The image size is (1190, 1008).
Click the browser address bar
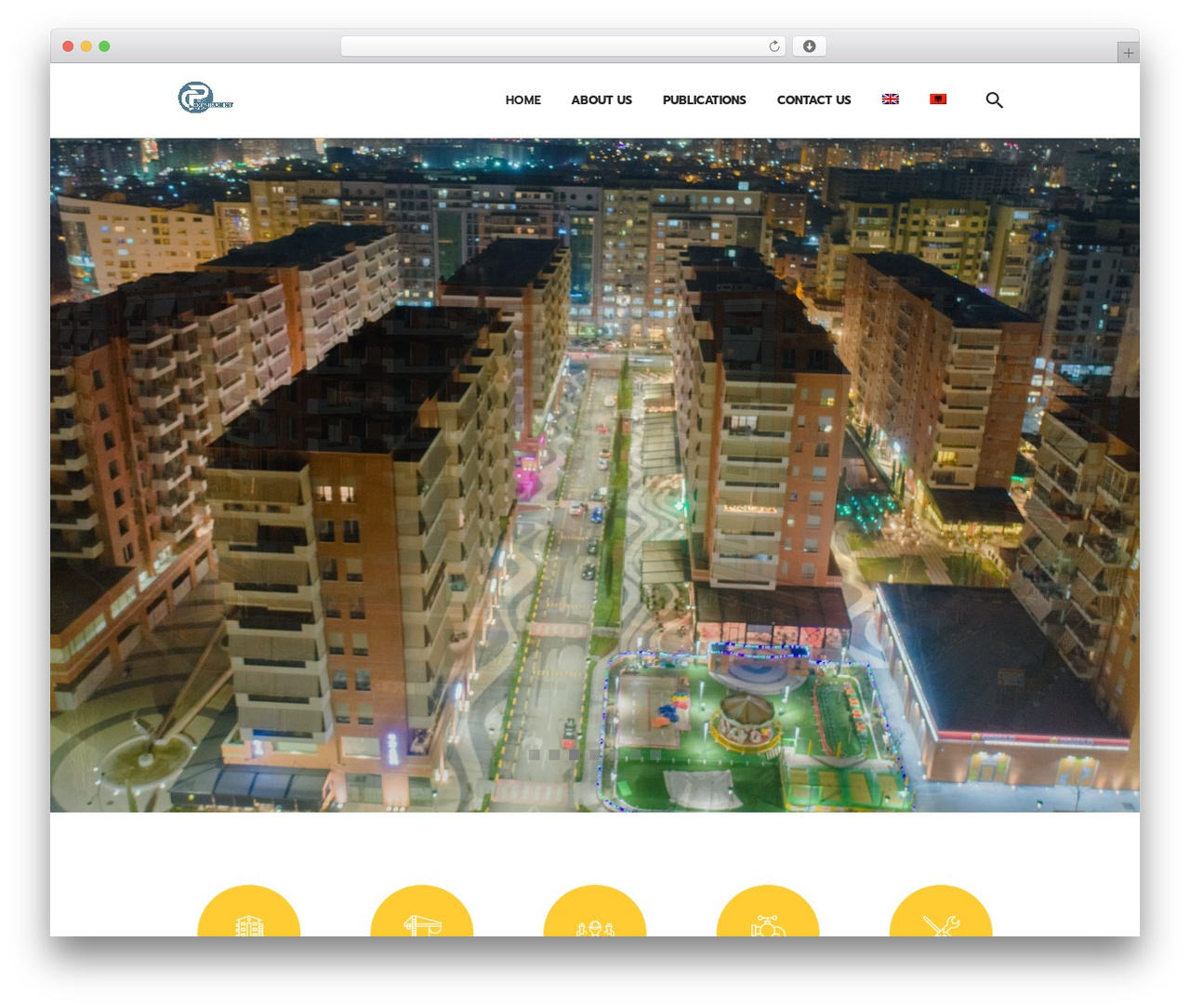563,46
